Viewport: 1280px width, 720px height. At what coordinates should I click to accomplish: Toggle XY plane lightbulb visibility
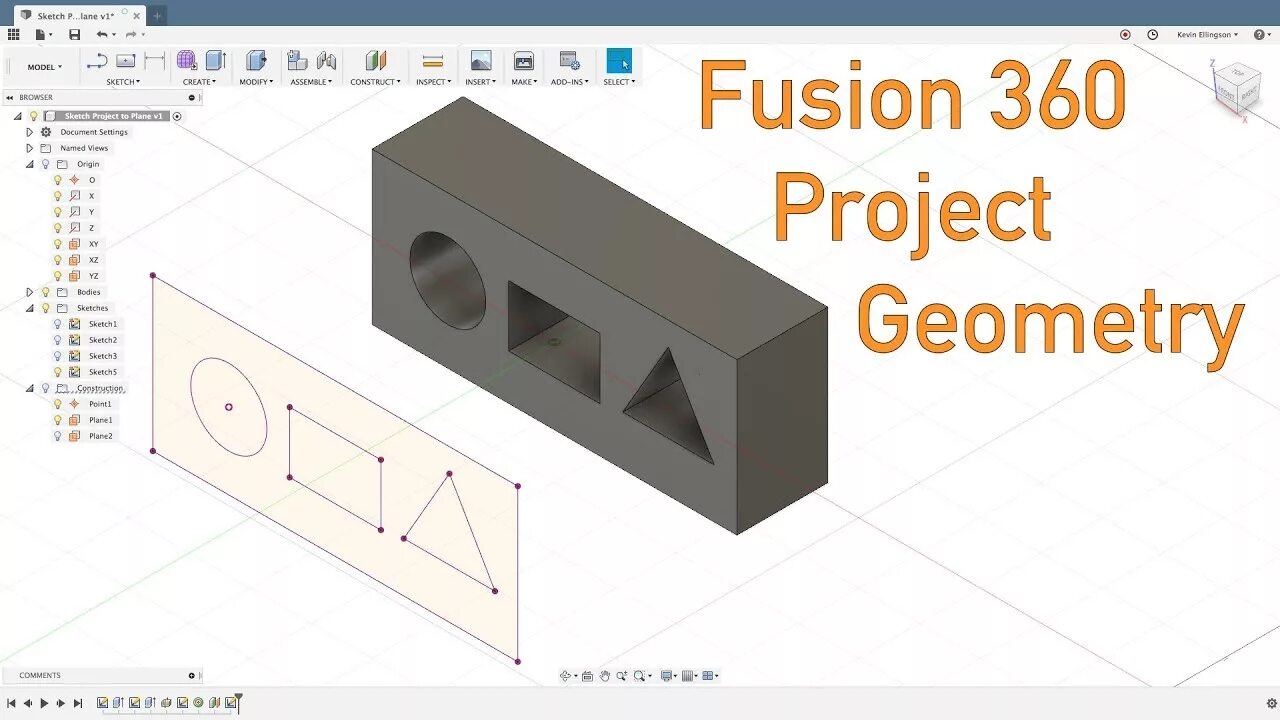(x=57, y=244)
